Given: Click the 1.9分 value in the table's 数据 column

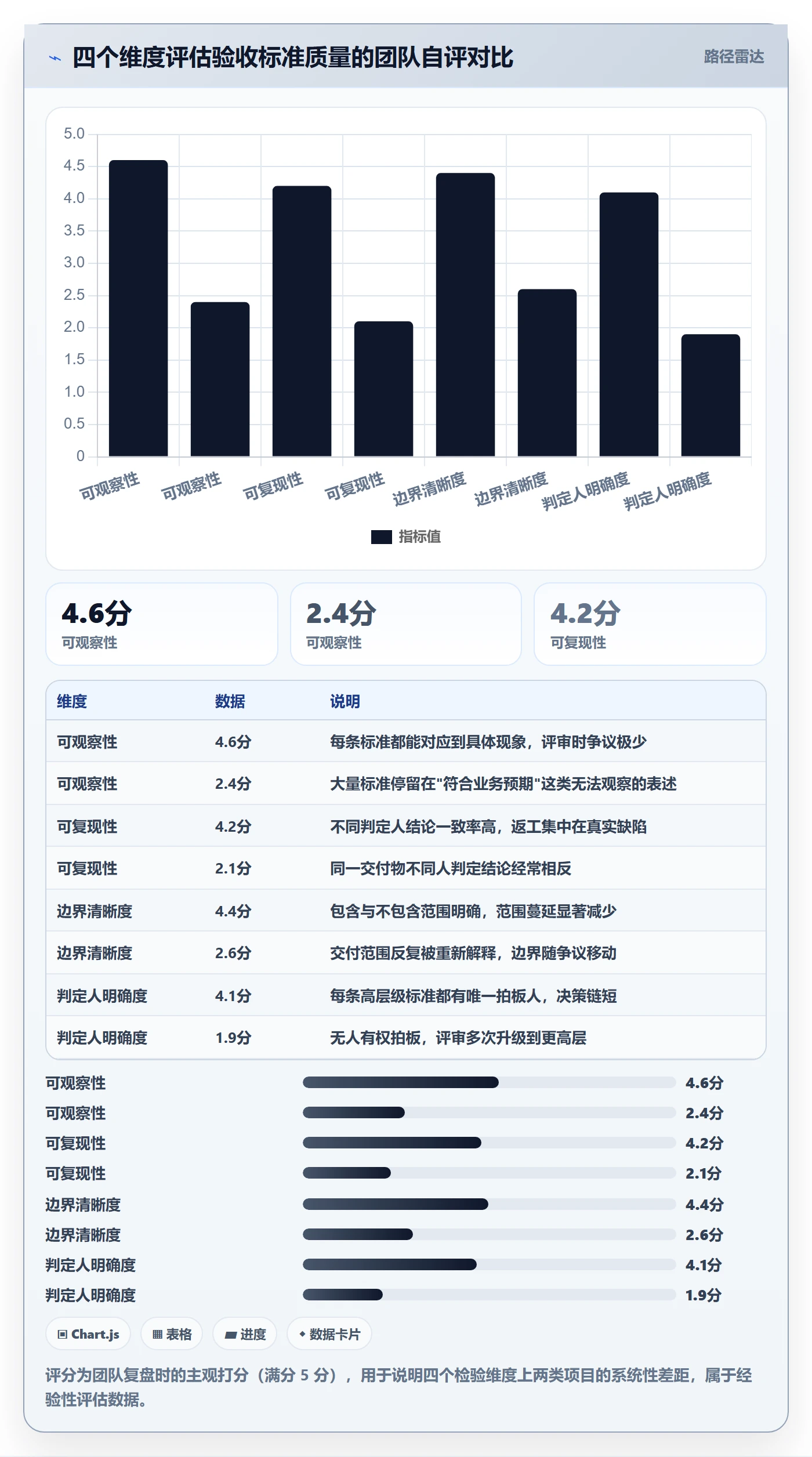Looking at the screenshot, I should (233, 1038).
